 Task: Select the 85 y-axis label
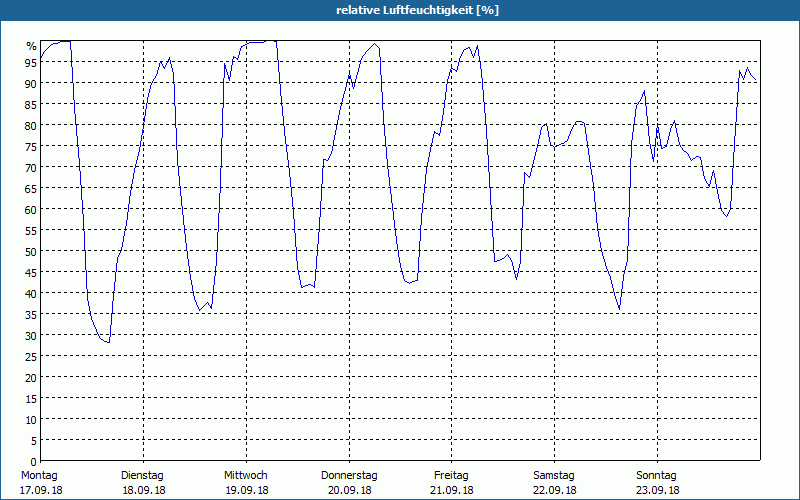click(x=31, y=105)
